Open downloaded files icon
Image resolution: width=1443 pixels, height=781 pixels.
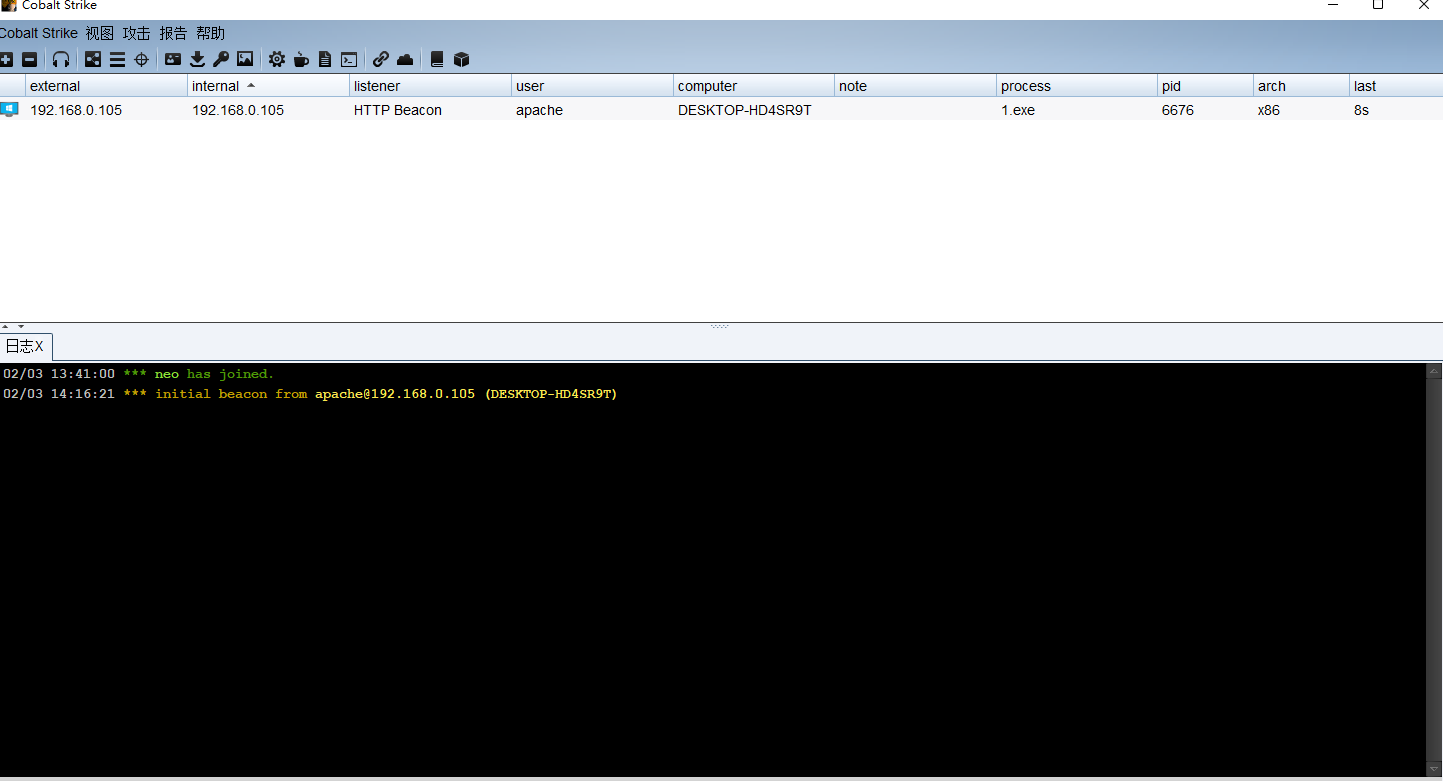(197, 59)
